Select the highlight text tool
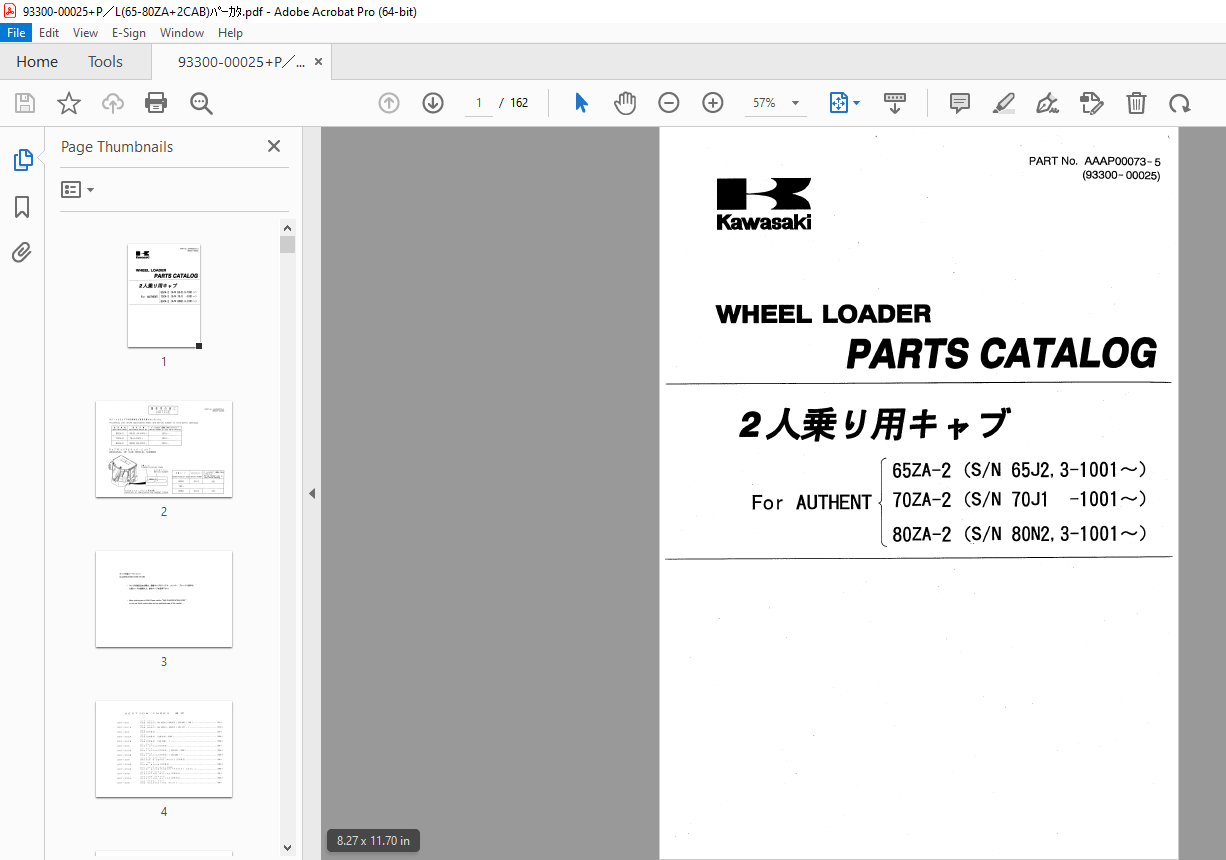Image resolution: width=1226 pixels, height=860 pixels. pyautogui.click(x=1004, y=103)
